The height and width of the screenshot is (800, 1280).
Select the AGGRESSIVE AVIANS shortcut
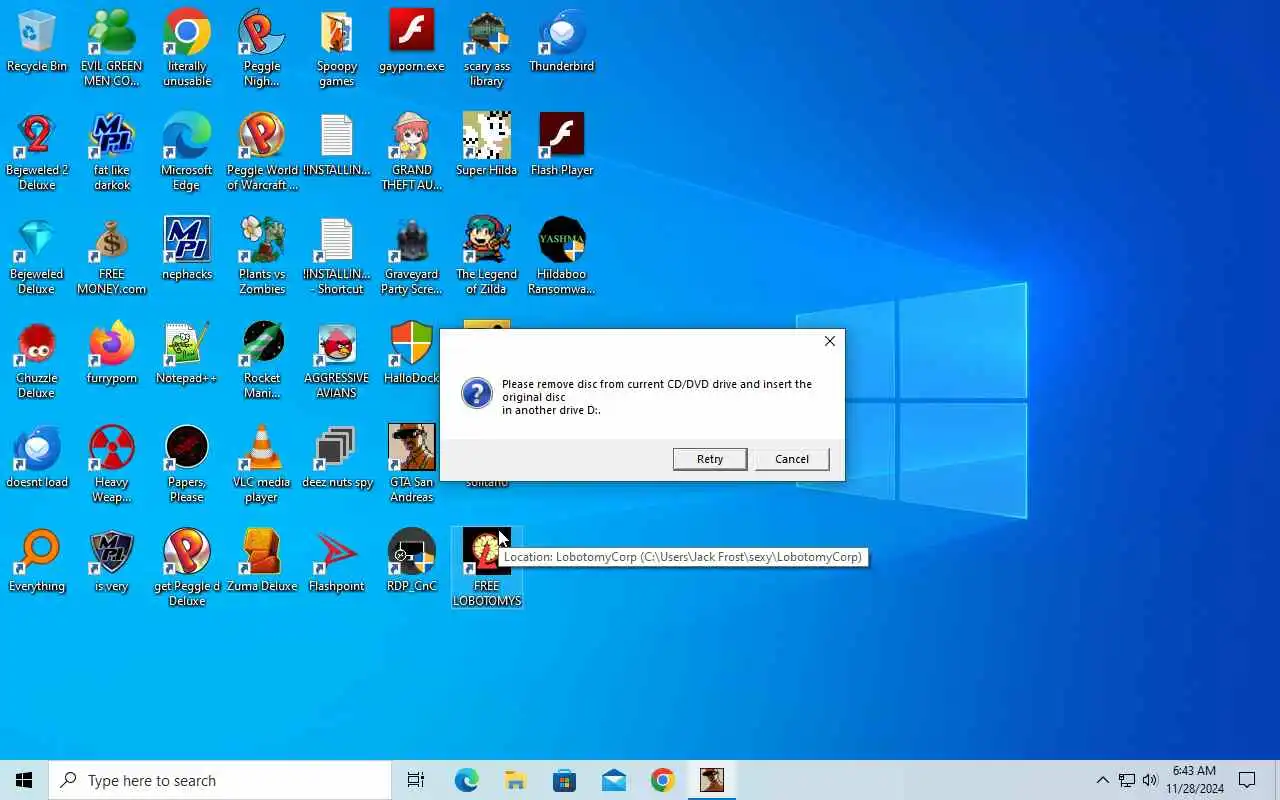337,360
